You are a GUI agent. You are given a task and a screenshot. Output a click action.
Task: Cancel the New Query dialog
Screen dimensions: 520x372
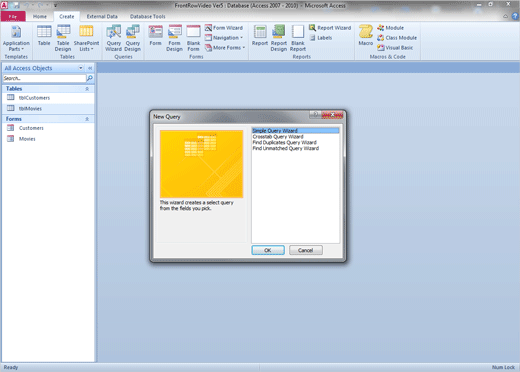(x=306, y=250)
